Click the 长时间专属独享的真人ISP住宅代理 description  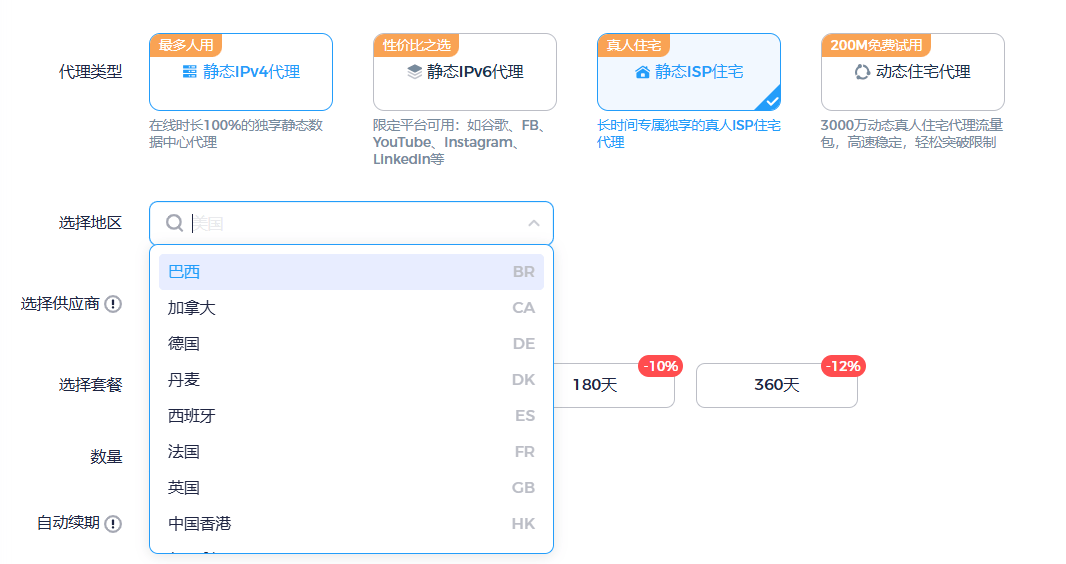pos(689,134)
